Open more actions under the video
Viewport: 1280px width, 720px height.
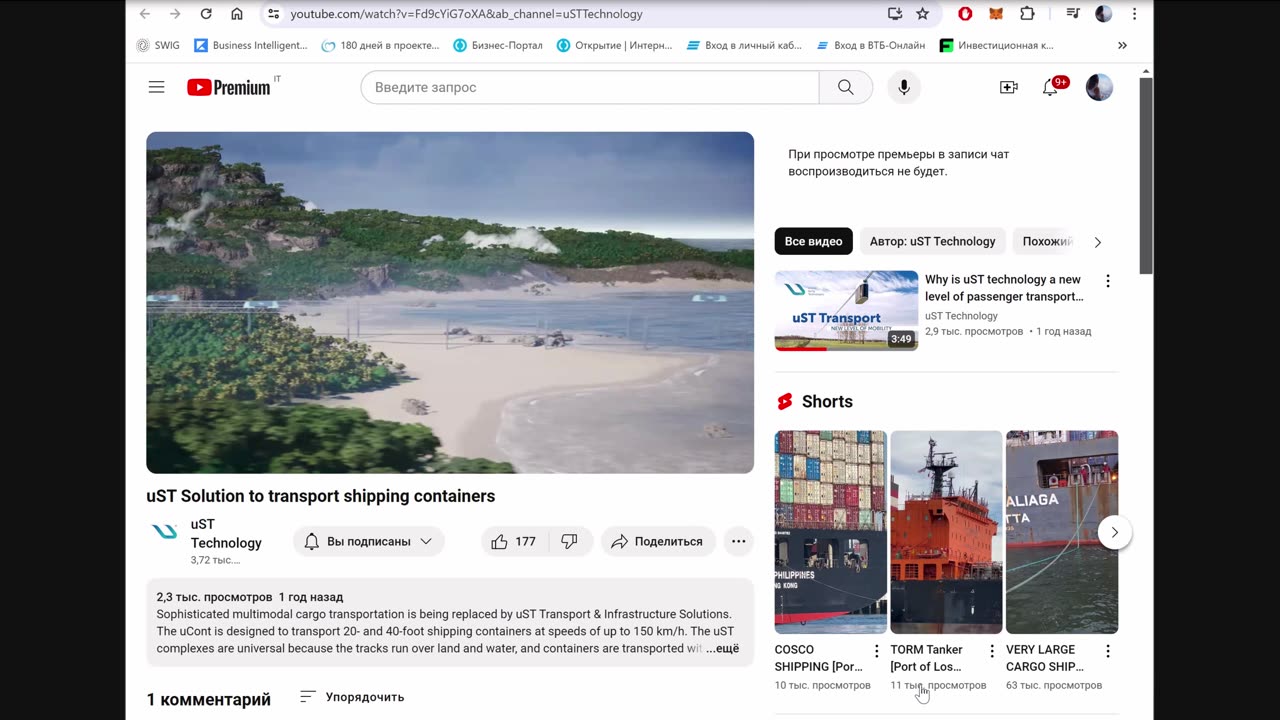click(738, 541)
